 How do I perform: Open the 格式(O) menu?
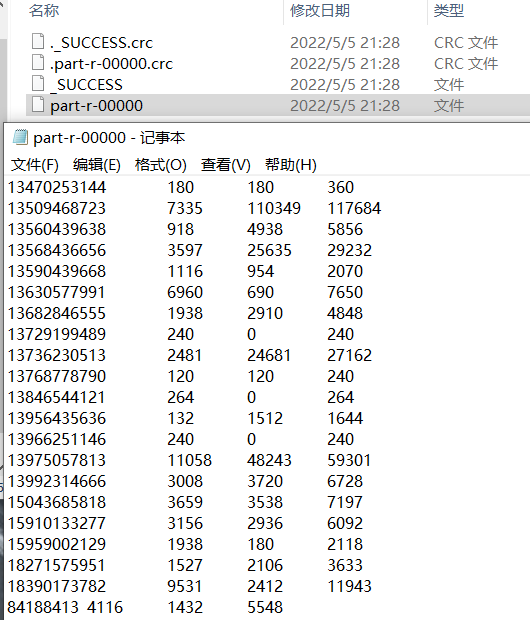click(161, 164)
